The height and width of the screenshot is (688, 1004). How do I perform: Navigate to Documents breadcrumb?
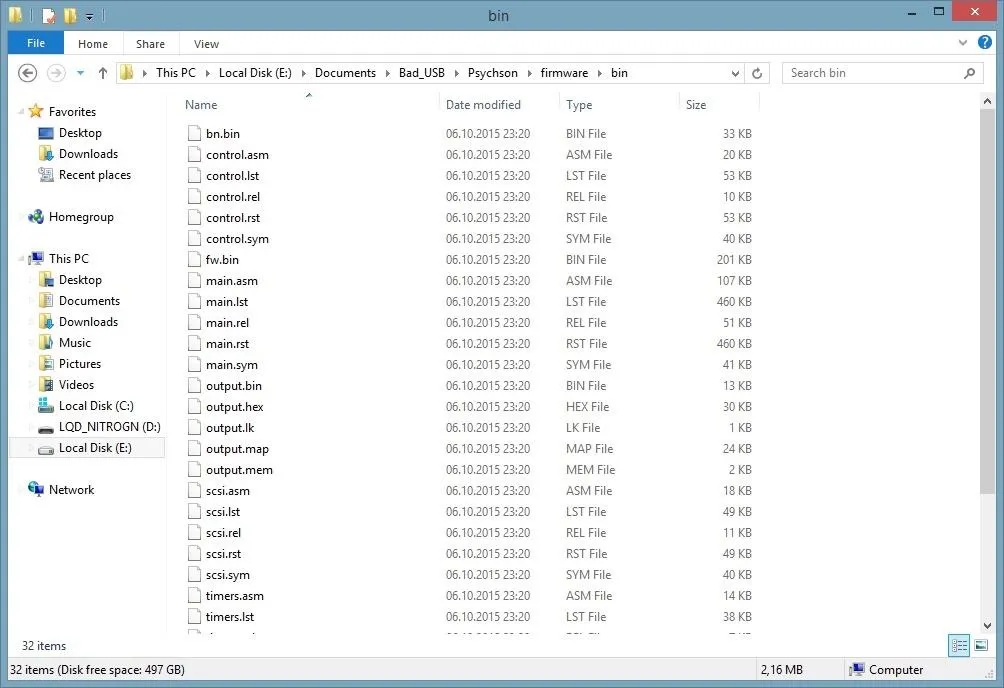coord(345,73)
